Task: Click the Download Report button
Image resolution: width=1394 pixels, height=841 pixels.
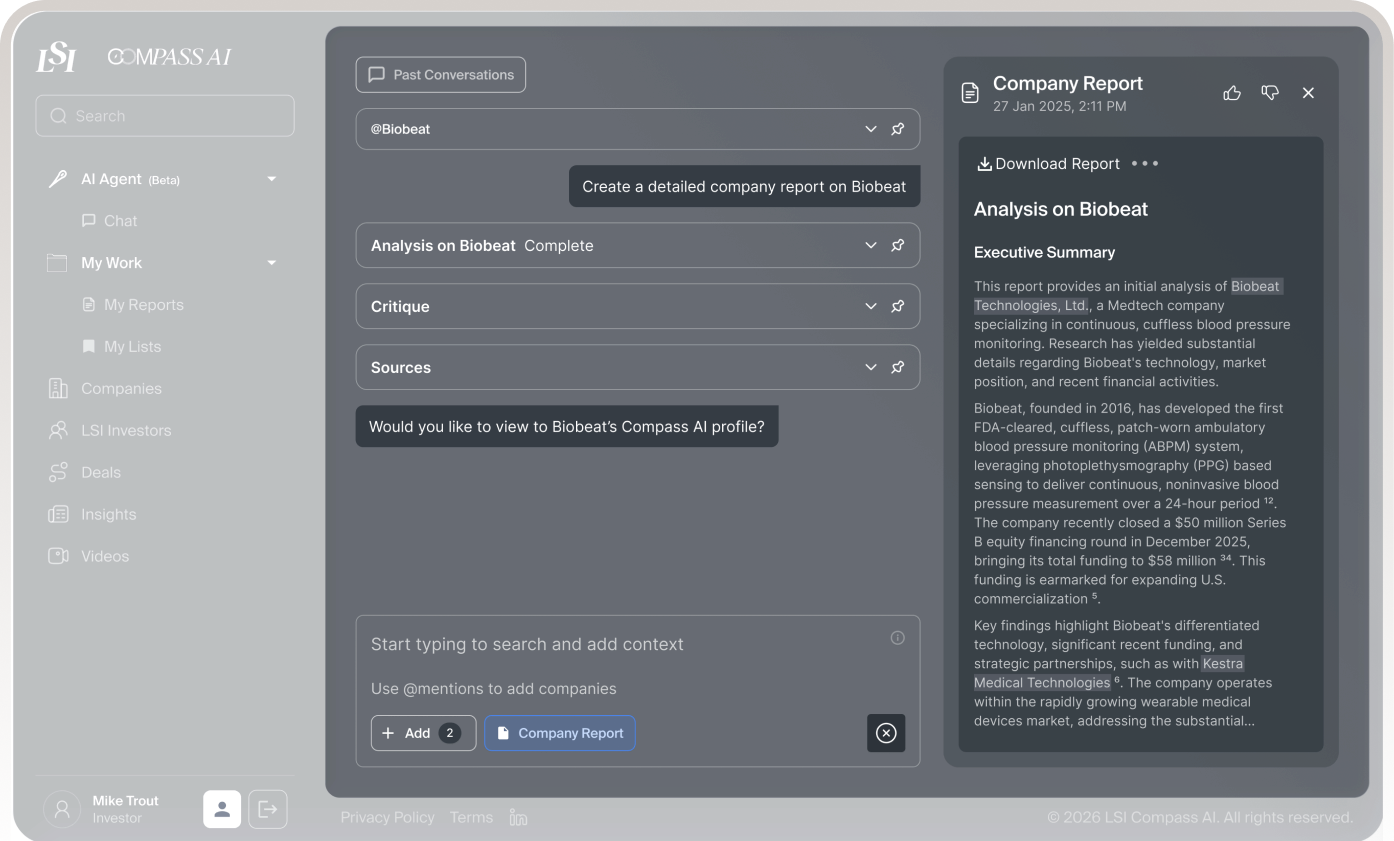Action: pos(1048,164)
